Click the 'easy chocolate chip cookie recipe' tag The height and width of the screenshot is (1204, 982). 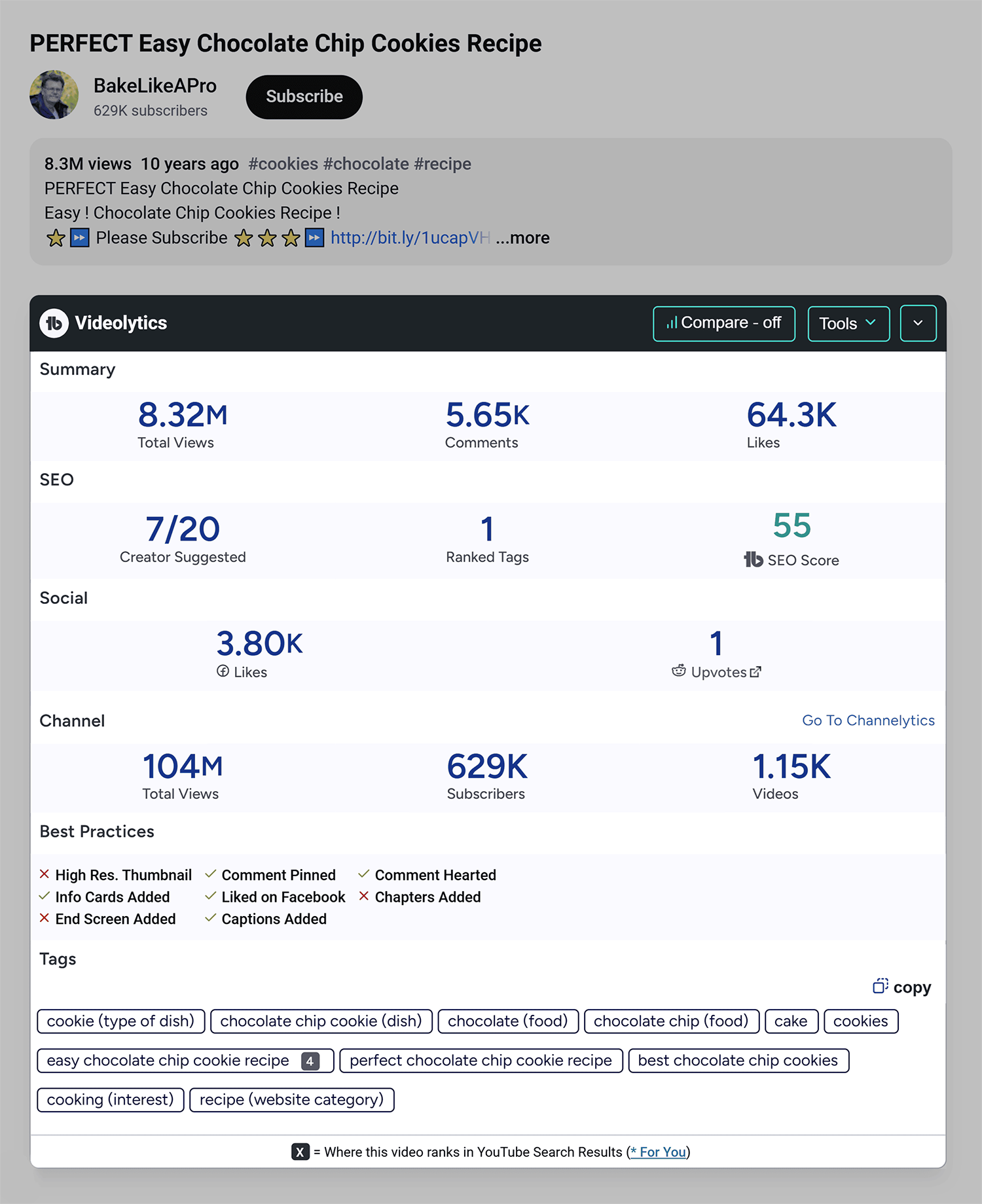[x=185, y=1061]
